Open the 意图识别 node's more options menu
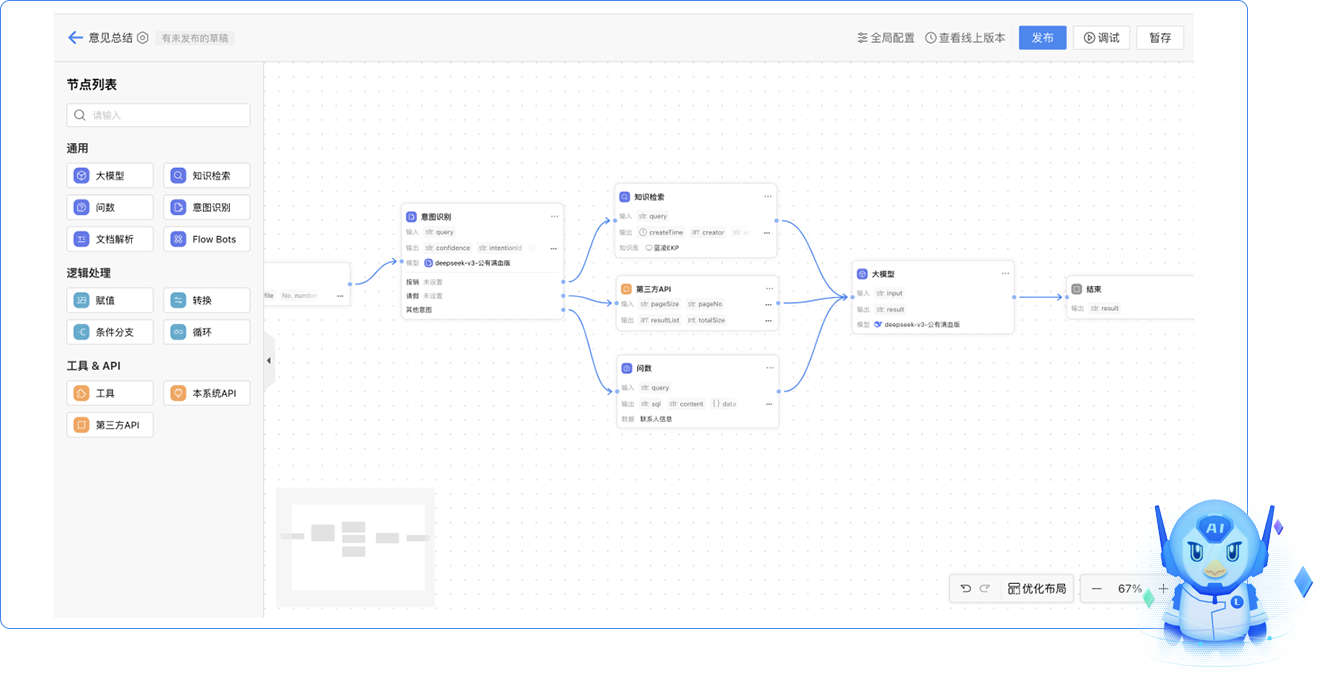 pos(554,216)
